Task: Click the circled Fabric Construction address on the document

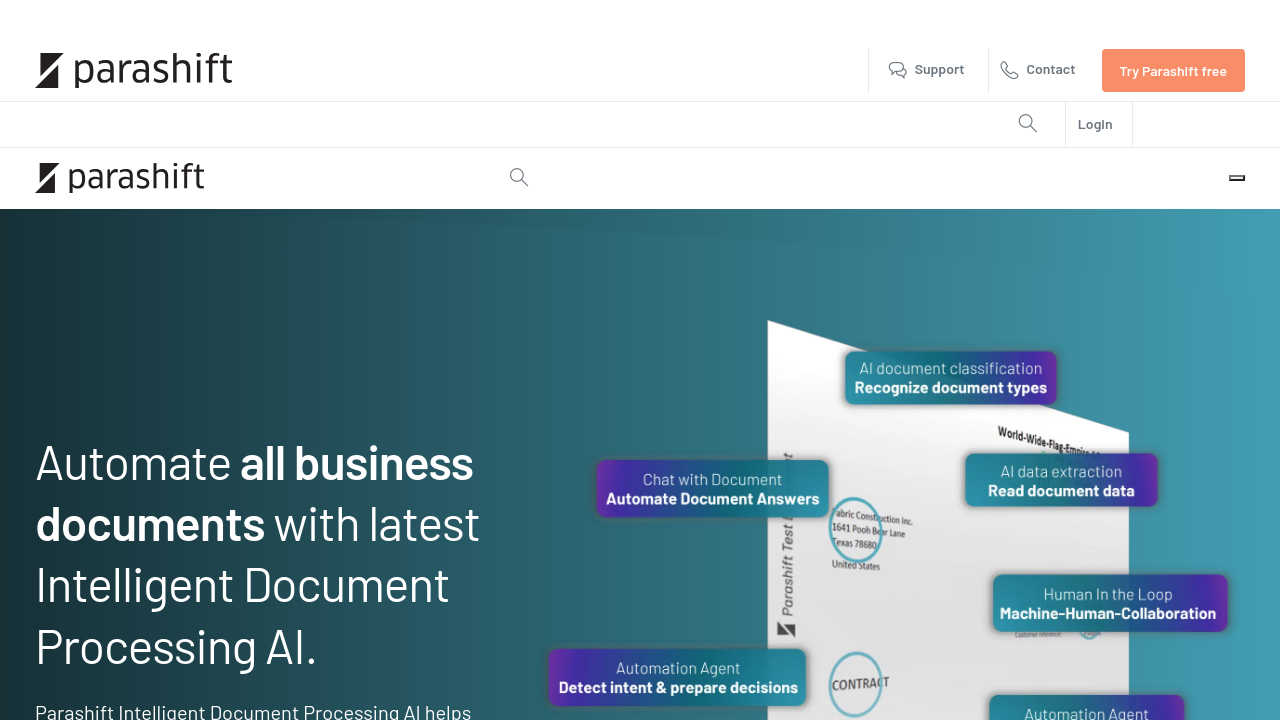Action: click(x=858, y=530)
